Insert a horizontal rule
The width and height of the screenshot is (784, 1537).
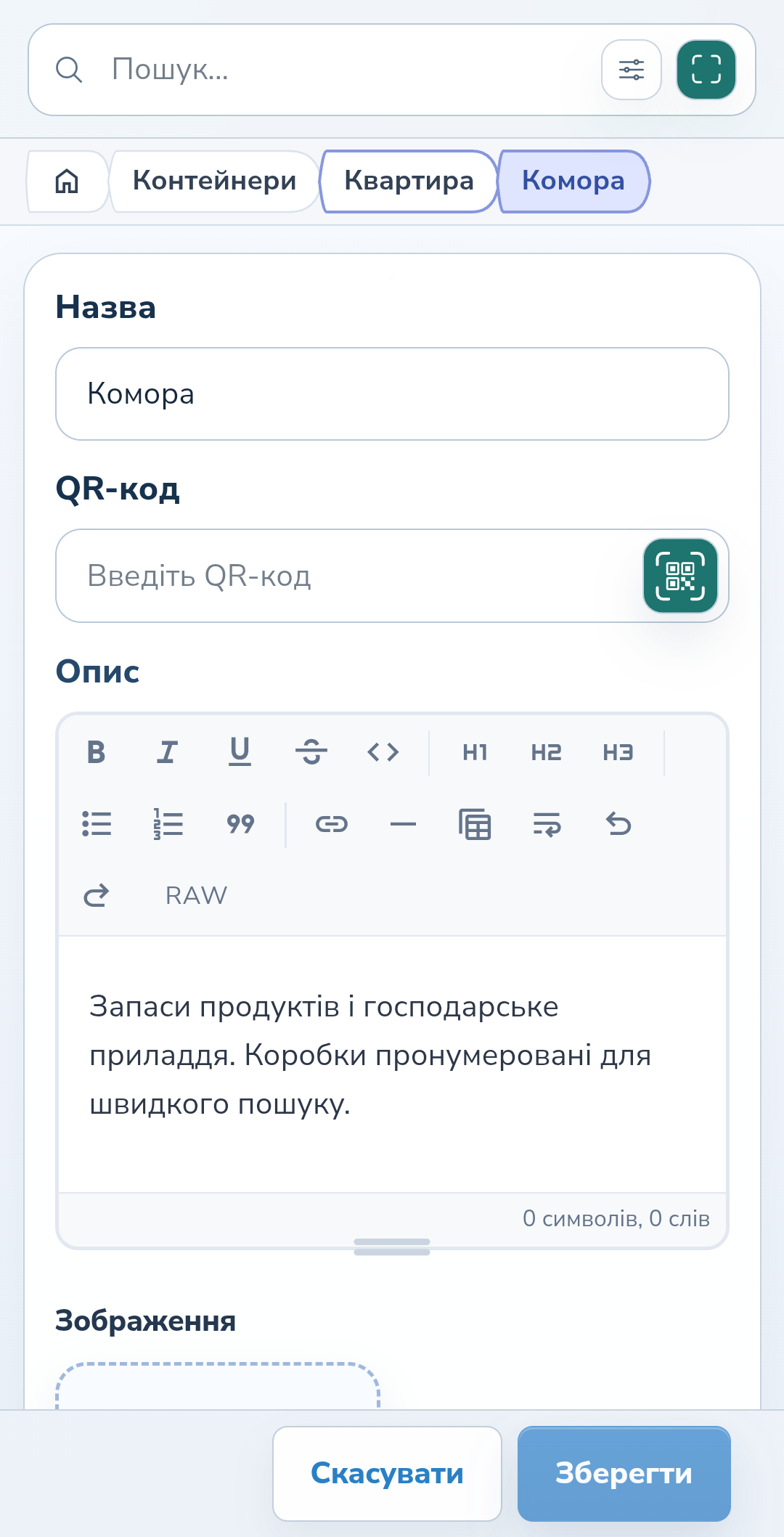[x=403, y=824]
